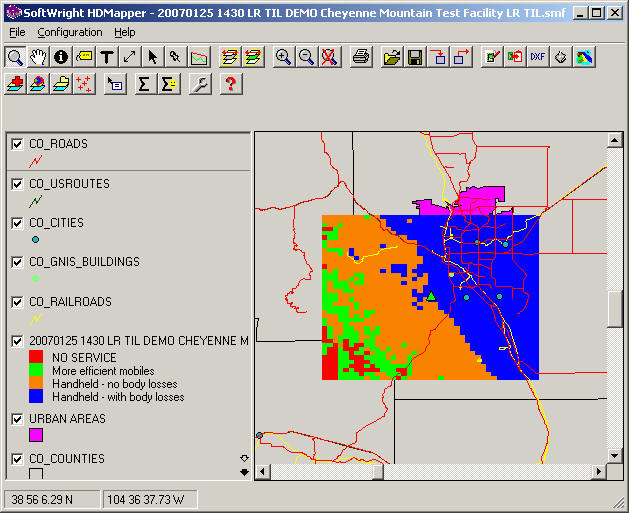Add a layer with red plus icon

(15, 84)
